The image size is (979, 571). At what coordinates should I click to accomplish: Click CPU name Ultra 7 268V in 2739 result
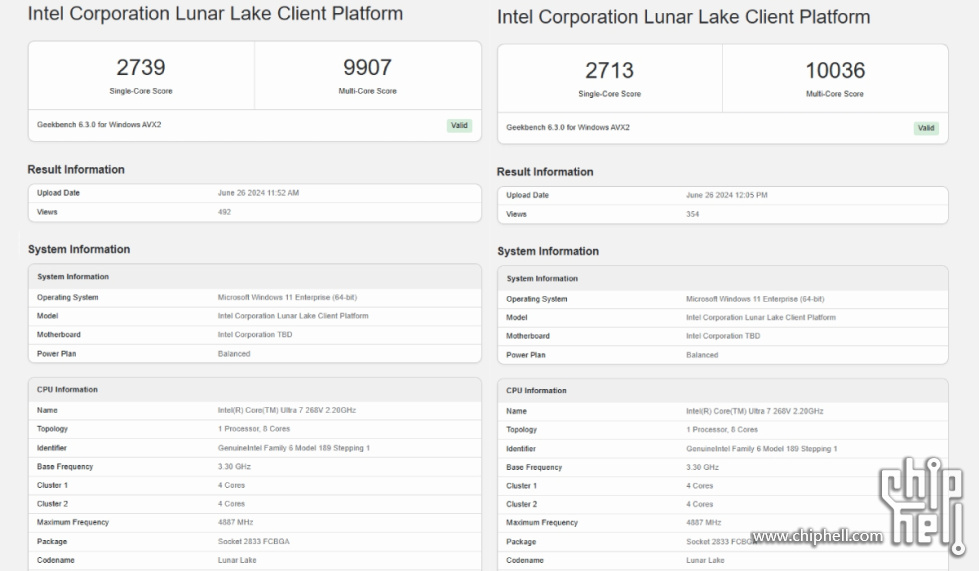coord(287,411)
